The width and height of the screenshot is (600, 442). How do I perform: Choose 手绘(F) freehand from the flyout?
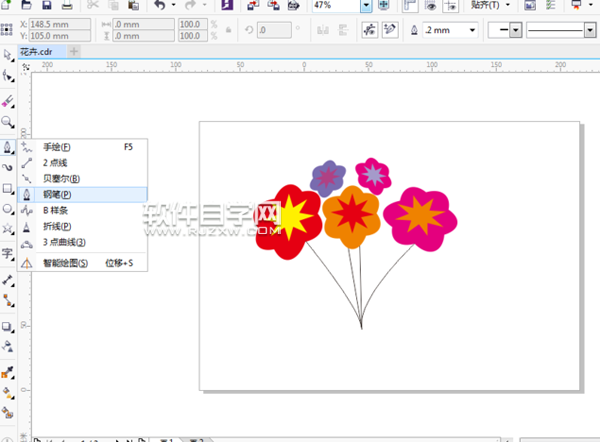(57, 146)
